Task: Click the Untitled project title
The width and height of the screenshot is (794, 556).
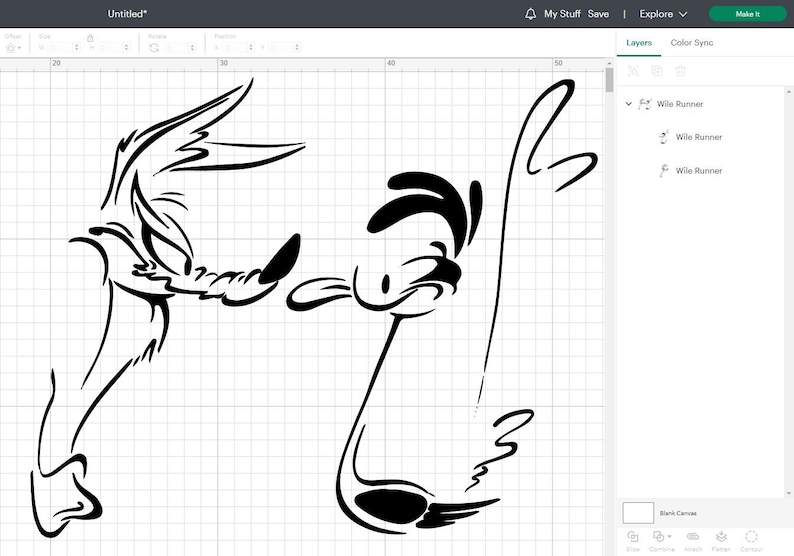Action: coord(127,14)
